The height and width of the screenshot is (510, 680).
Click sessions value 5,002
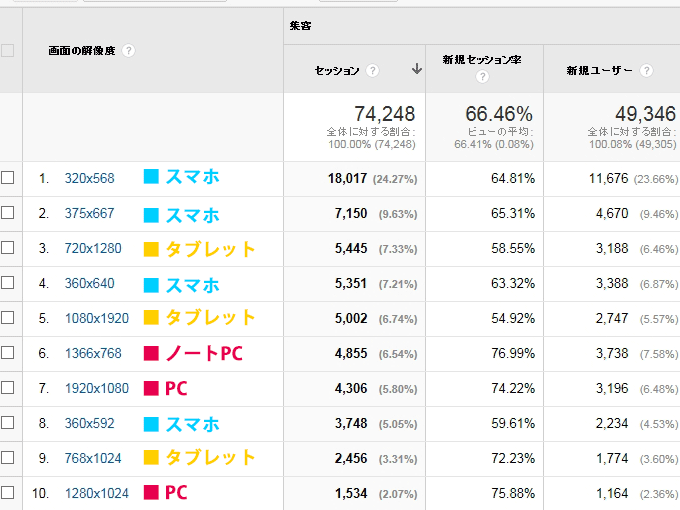[351, 319]
